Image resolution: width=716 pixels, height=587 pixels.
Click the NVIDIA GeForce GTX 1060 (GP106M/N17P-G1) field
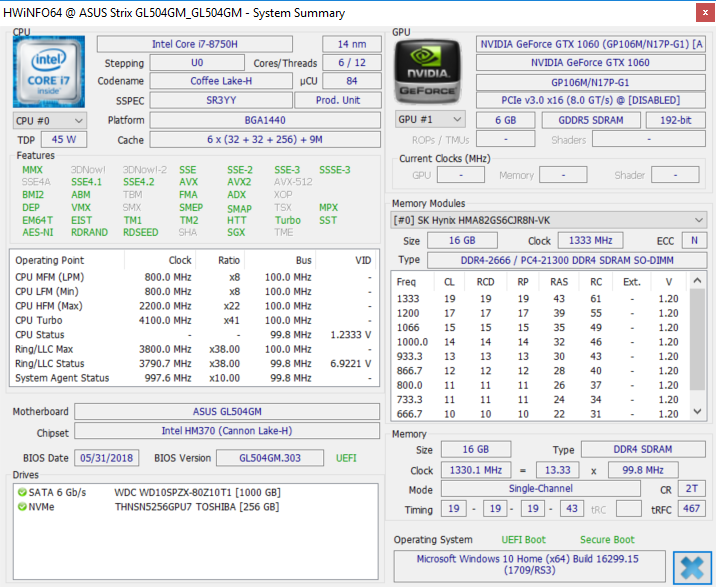click(591, 44)
